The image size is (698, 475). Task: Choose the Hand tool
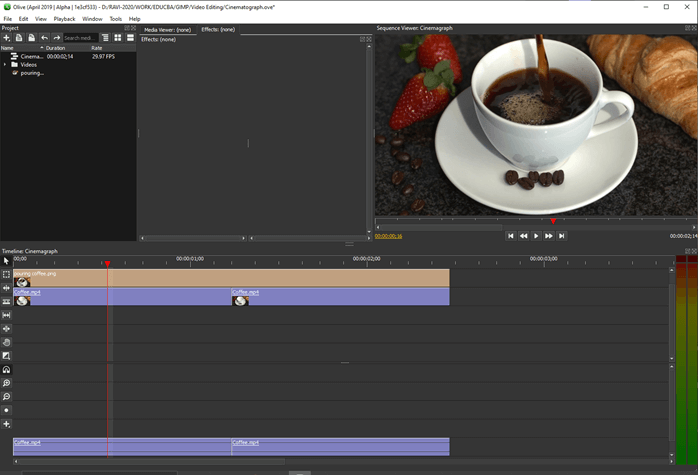(x=6, y=342)
